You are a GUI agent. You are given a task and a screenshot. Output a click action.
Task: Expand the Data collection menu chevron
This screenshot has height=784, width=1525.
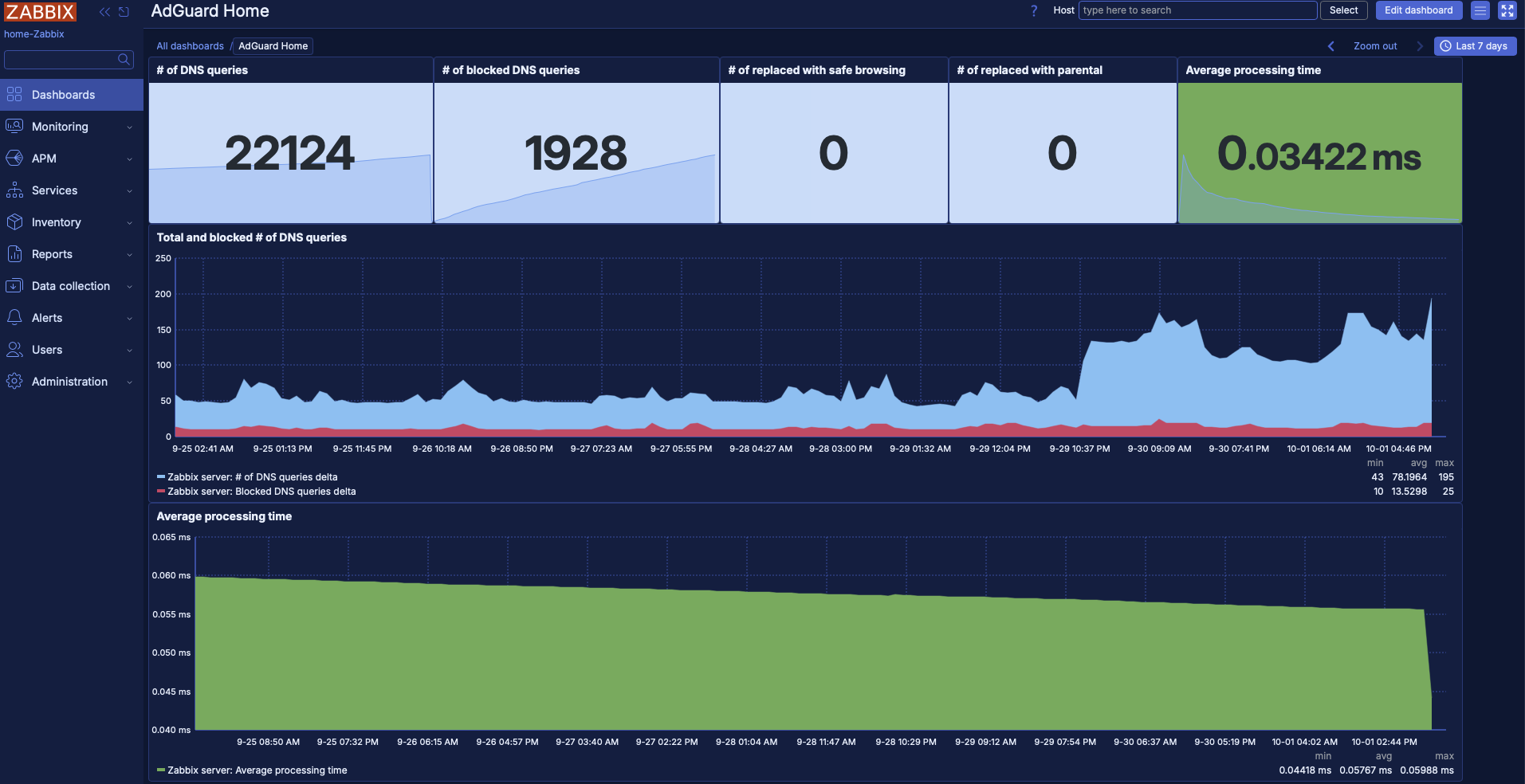click(129, 287)
